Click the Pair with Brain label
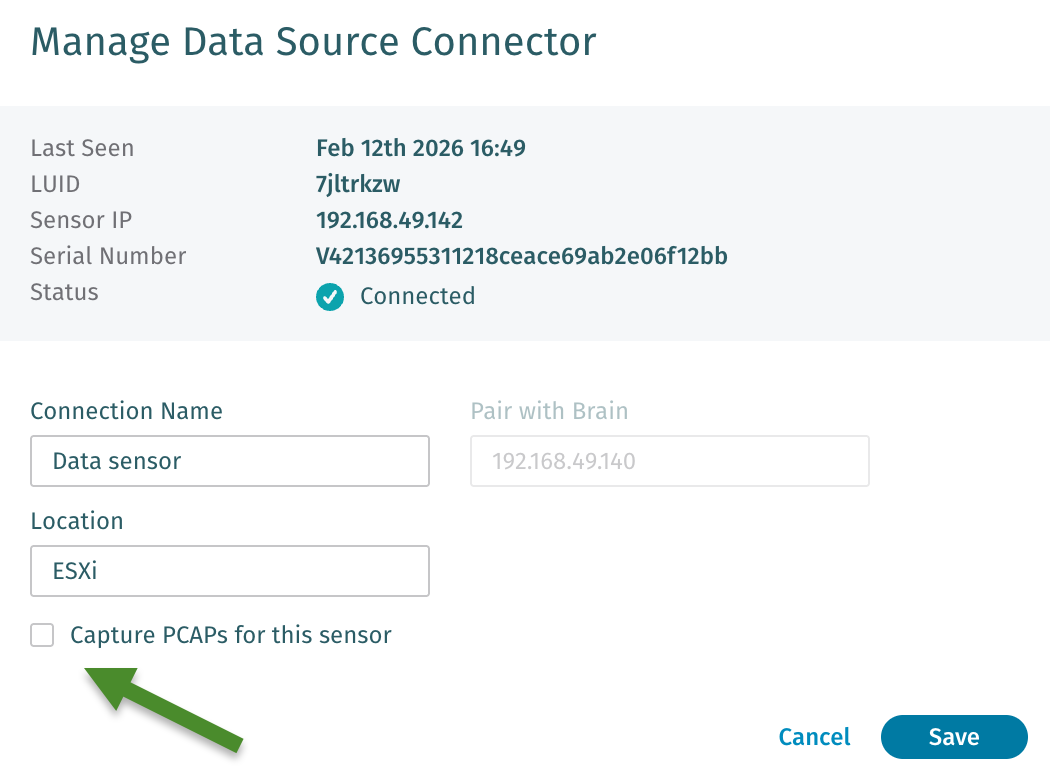 tap(549, 411)
